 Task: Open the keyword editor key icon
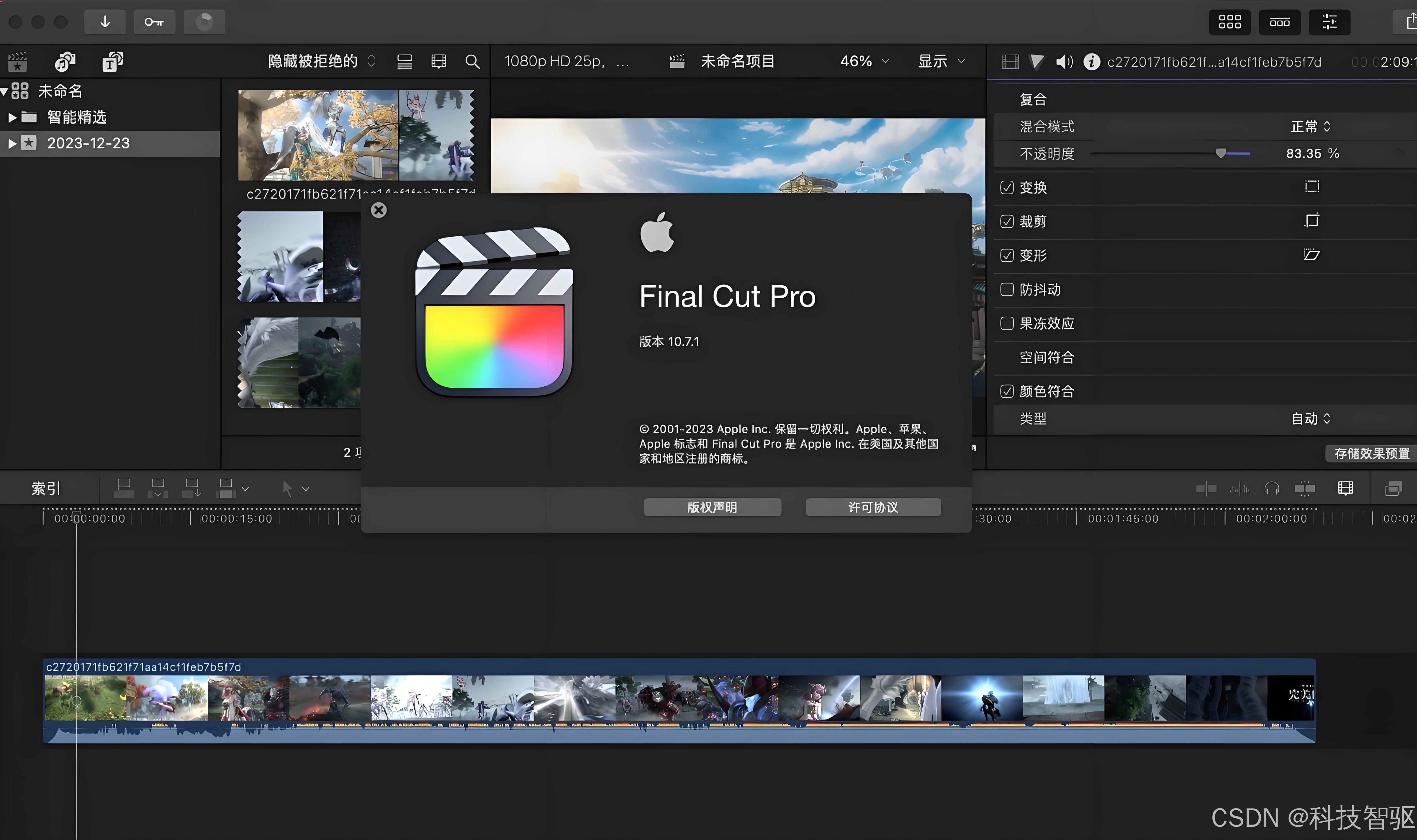tap(154, 22)
